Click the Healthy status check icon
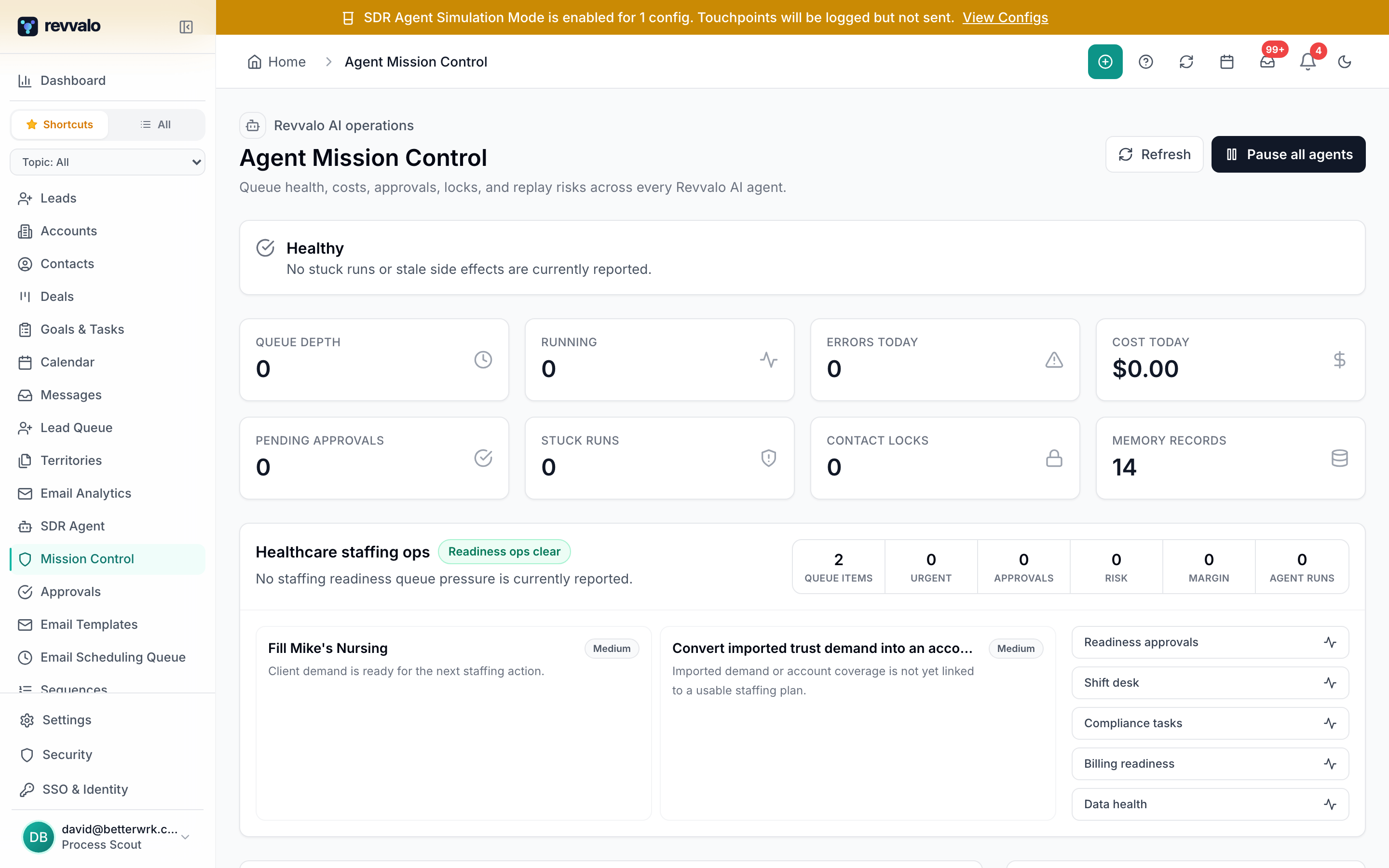The height and width of the screenshot is (868, 1389). pos(265,248)
